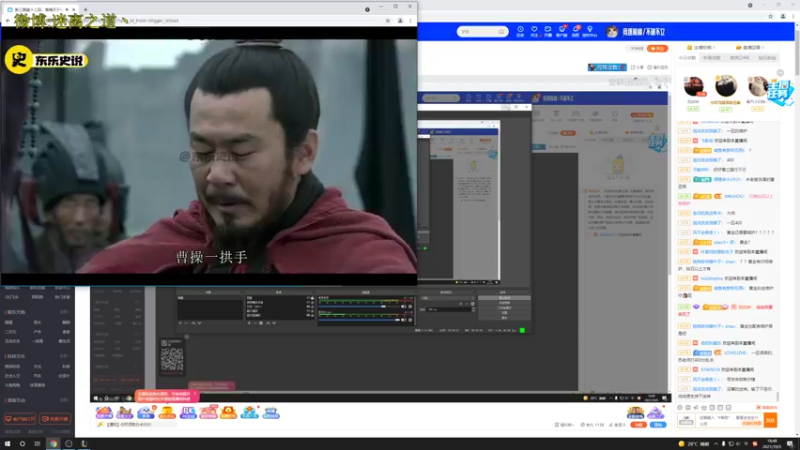Click the megaphone icon in the chat toolbar
Viewport: 800px width, 450px height.
[696, 408]
